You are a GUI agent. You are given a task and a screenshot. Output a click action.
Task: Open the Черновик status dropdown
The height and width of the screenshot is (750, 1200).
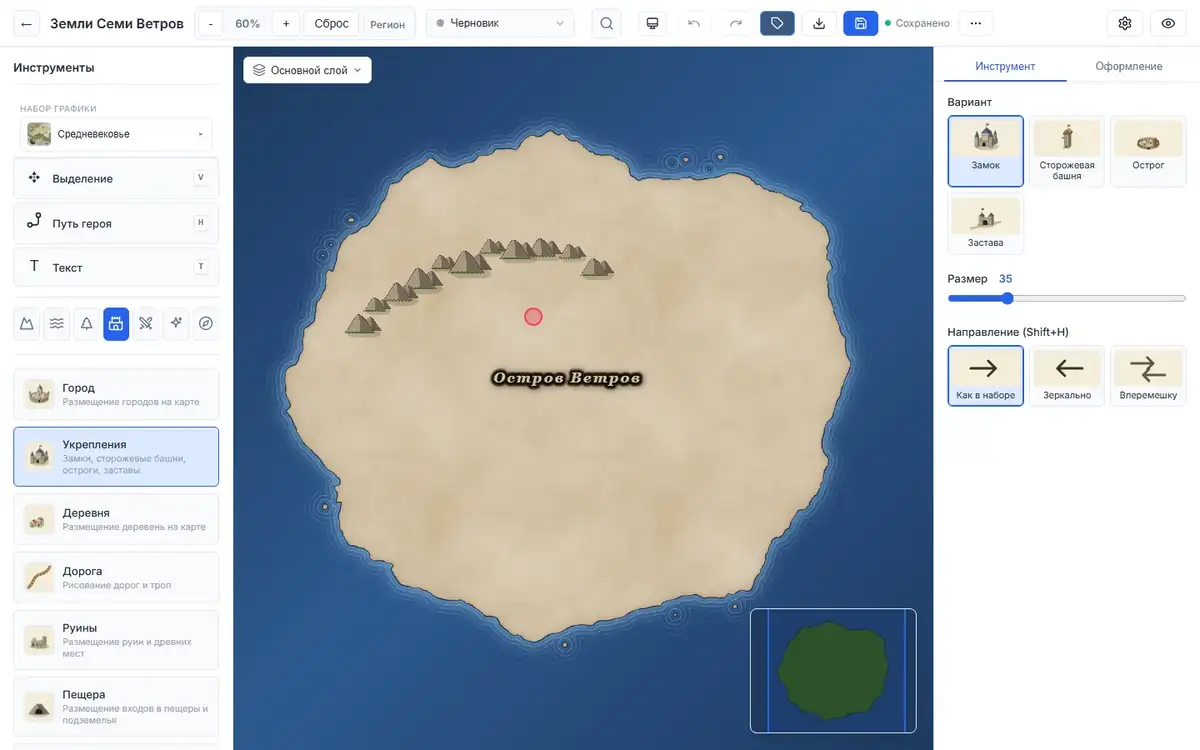coord(500,23)
